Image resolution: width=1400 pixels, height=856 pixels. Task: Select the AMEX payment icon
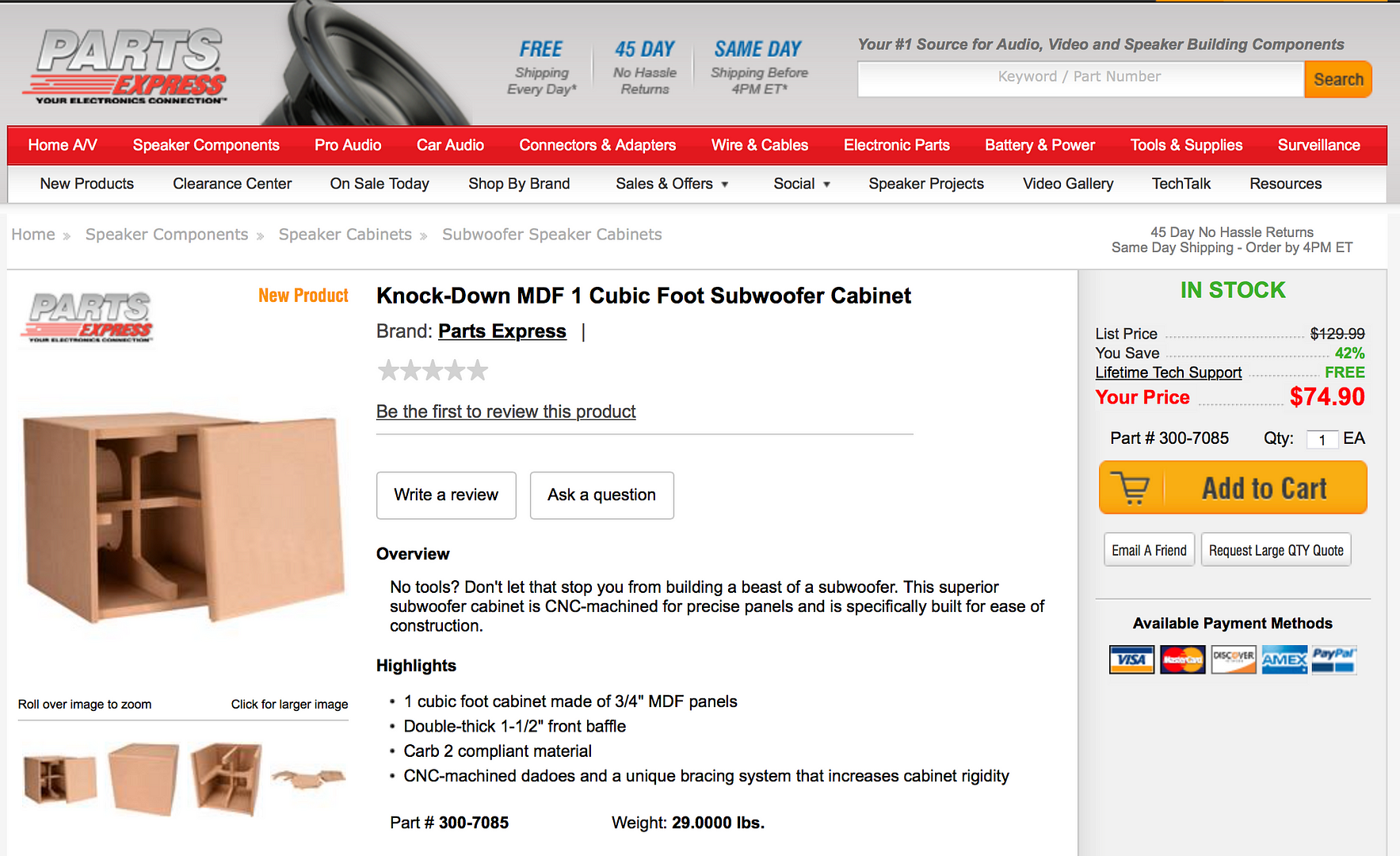(x=1284, y=659)
